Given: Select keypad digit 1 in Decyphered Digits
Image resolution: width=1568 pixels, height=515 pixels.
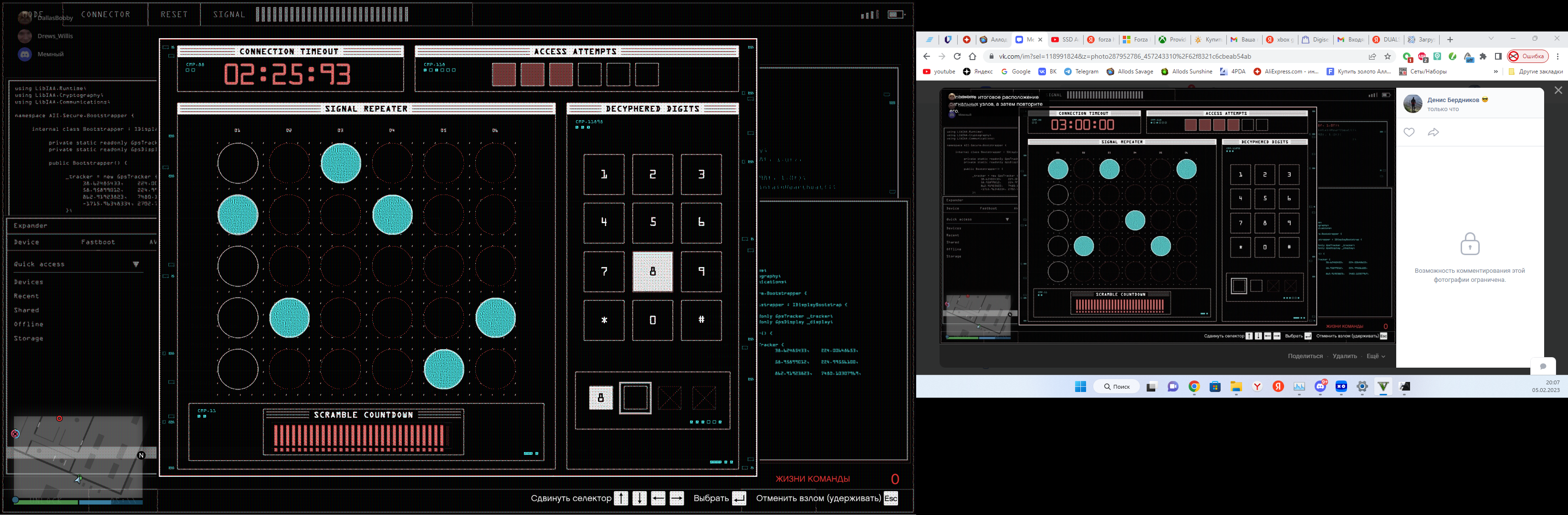Looking at the screenshot, I should click(604, 175).
